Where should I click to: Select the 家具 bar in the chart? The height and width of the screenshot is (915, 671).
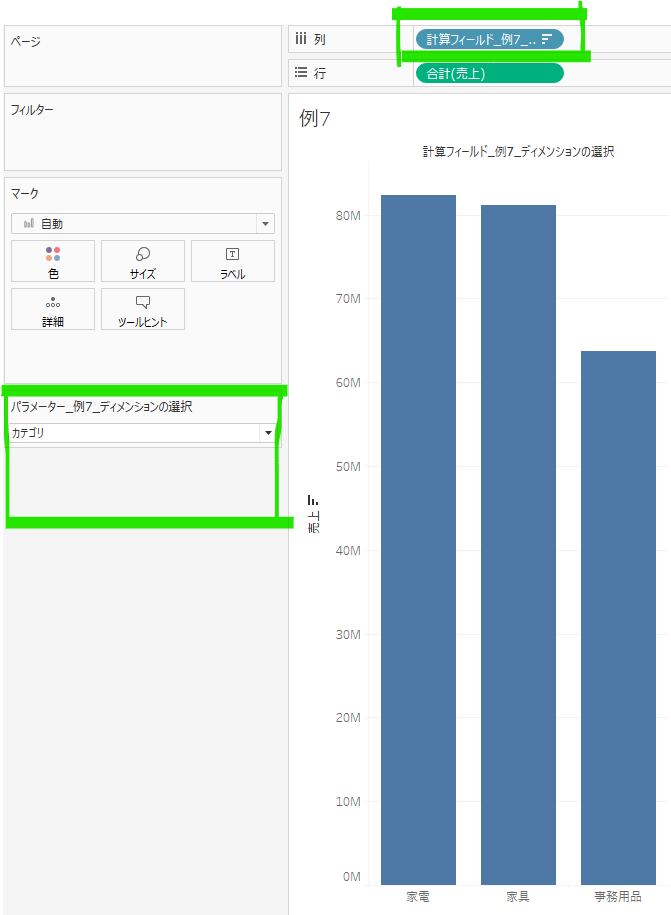518,544
